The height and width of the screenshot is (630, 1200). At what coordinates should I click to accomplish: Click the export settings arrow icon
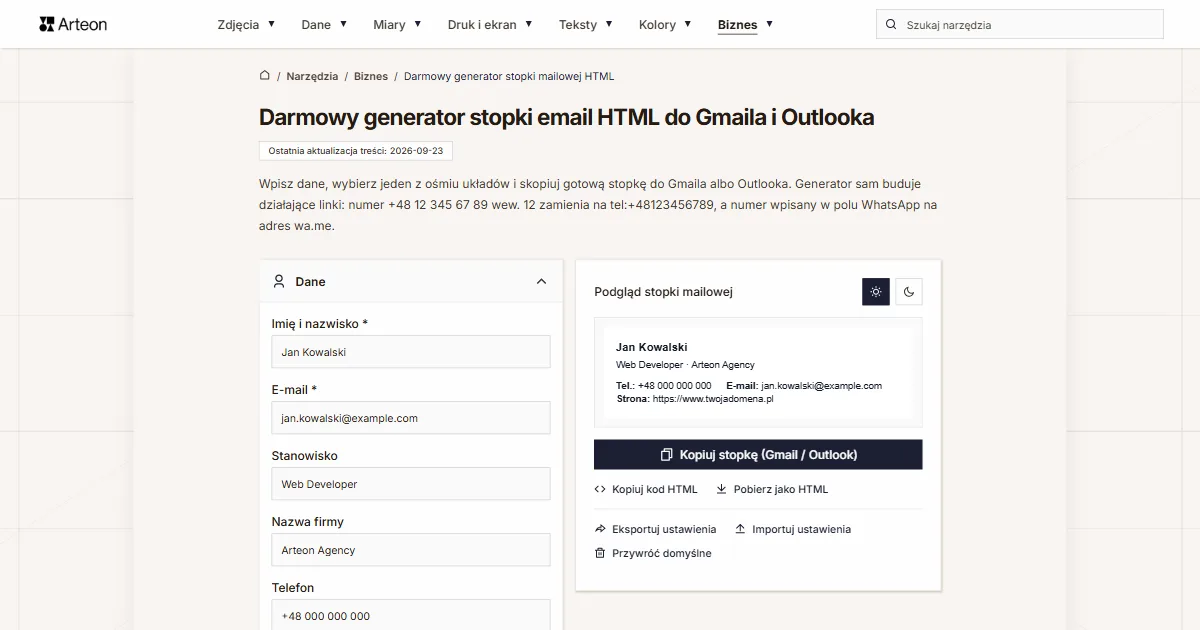600,529
